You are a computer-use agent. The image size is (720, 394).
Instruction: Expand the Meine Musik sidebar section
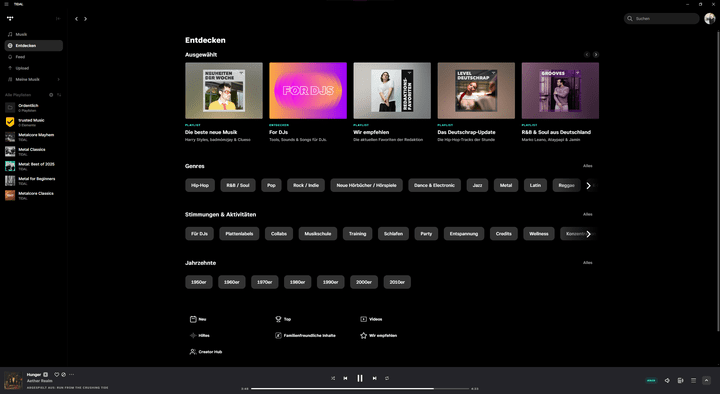58,79
